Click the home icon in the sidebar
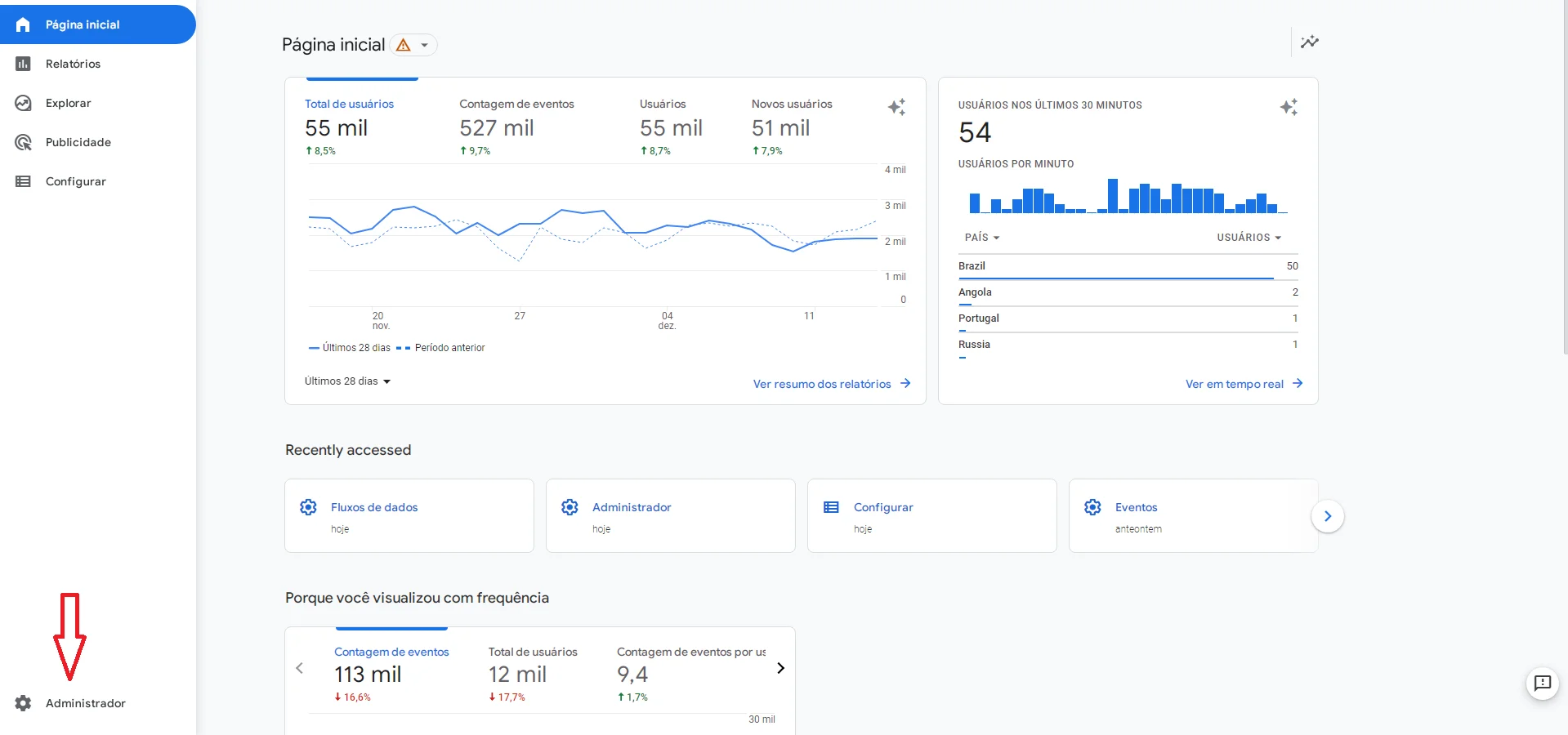 [x=23, y=24]
